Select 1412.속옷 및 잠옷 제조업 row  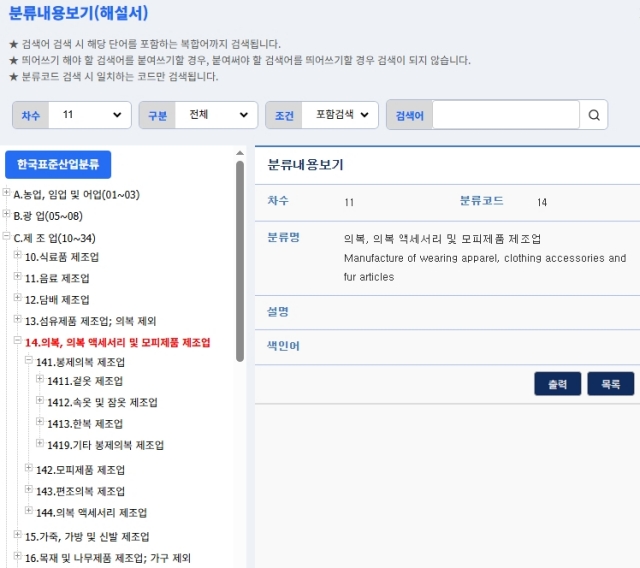click(x=102, y=403)
